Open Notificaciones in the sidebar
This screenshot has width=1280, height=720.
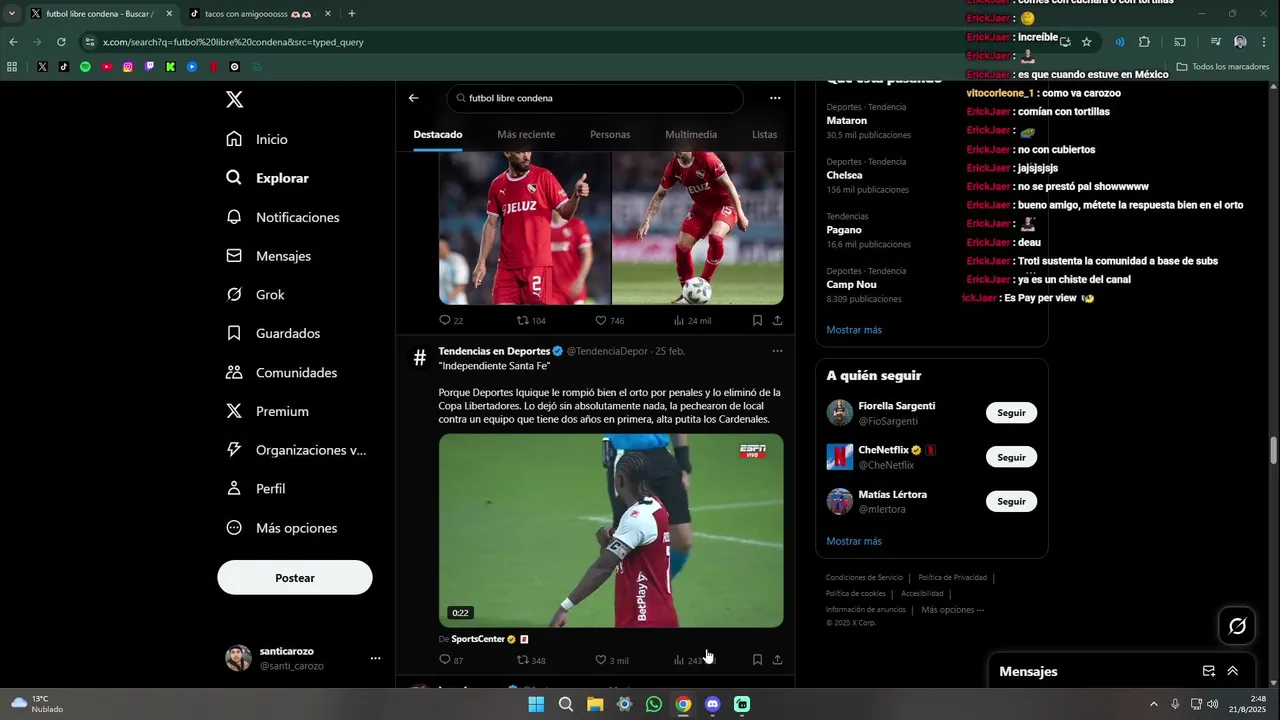pyautogui.click(x=283, y=217)
